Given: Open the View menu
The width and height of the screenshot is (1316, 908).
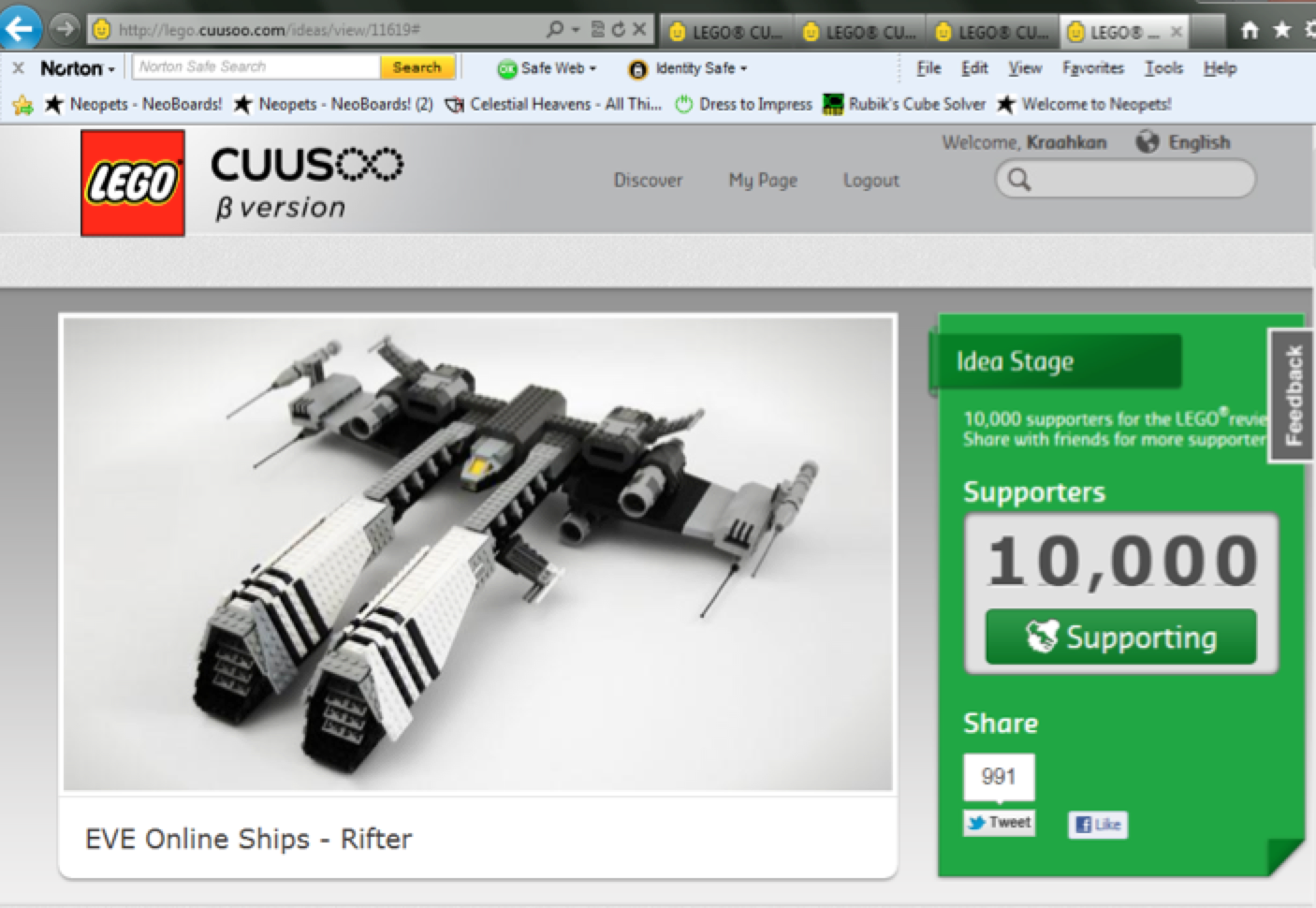Looking at the screenshot, I should click(x=1025, y=68).
